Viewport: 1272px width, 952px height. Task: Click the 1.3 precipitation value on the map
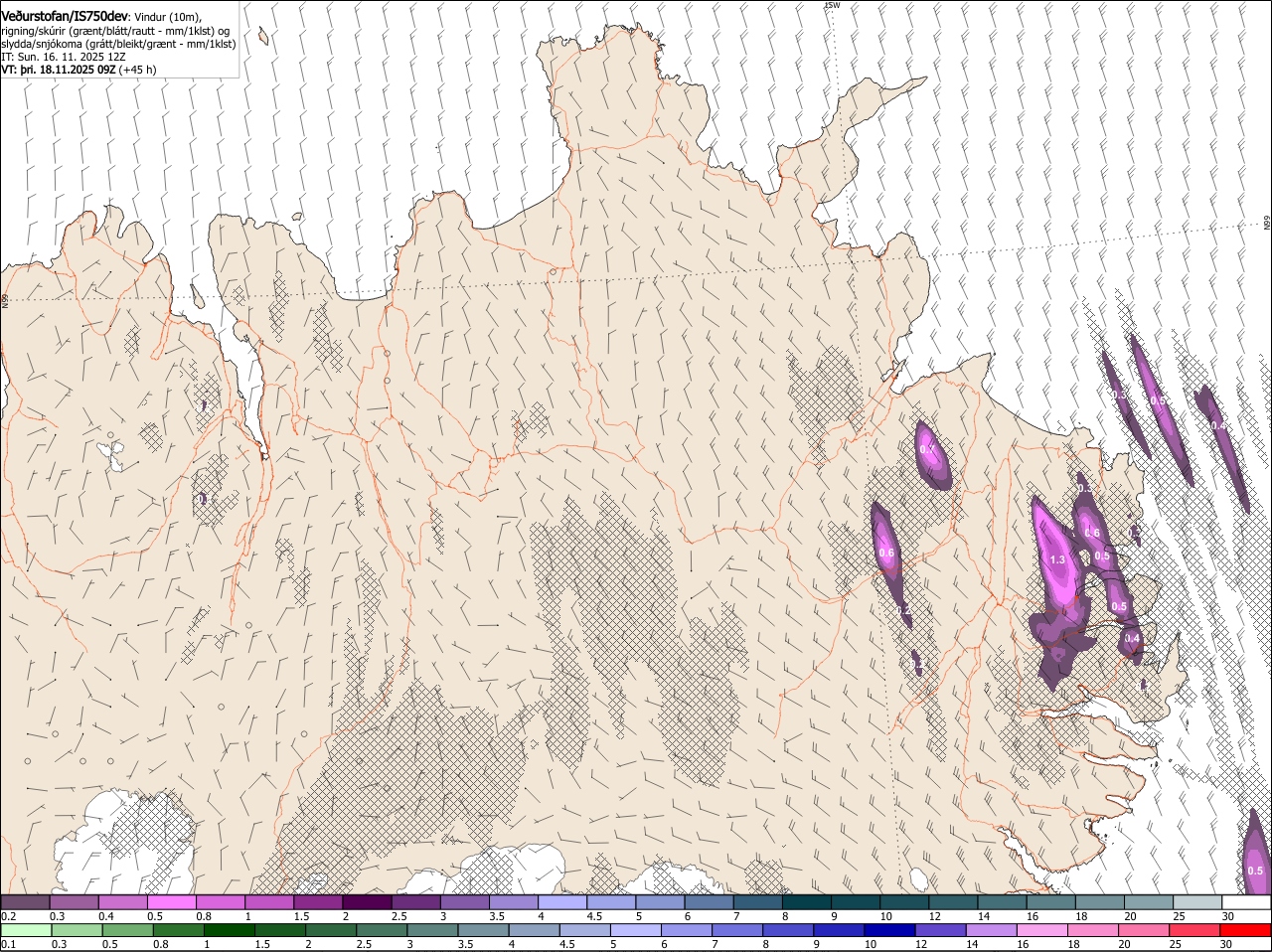(1057, 559)
